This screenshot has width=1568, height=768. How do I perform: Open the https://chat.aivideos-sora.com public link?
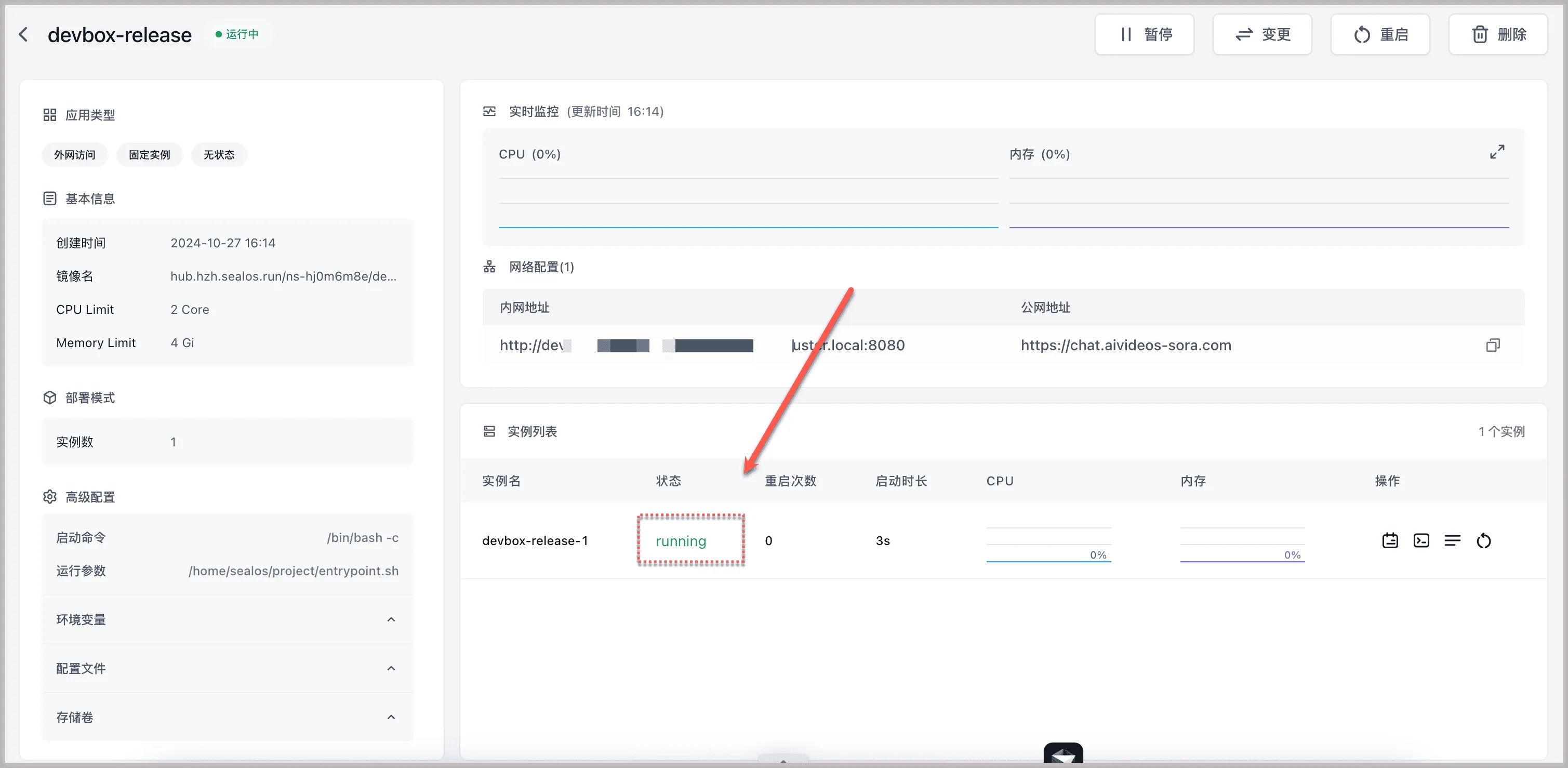[x=1125, y=346]
